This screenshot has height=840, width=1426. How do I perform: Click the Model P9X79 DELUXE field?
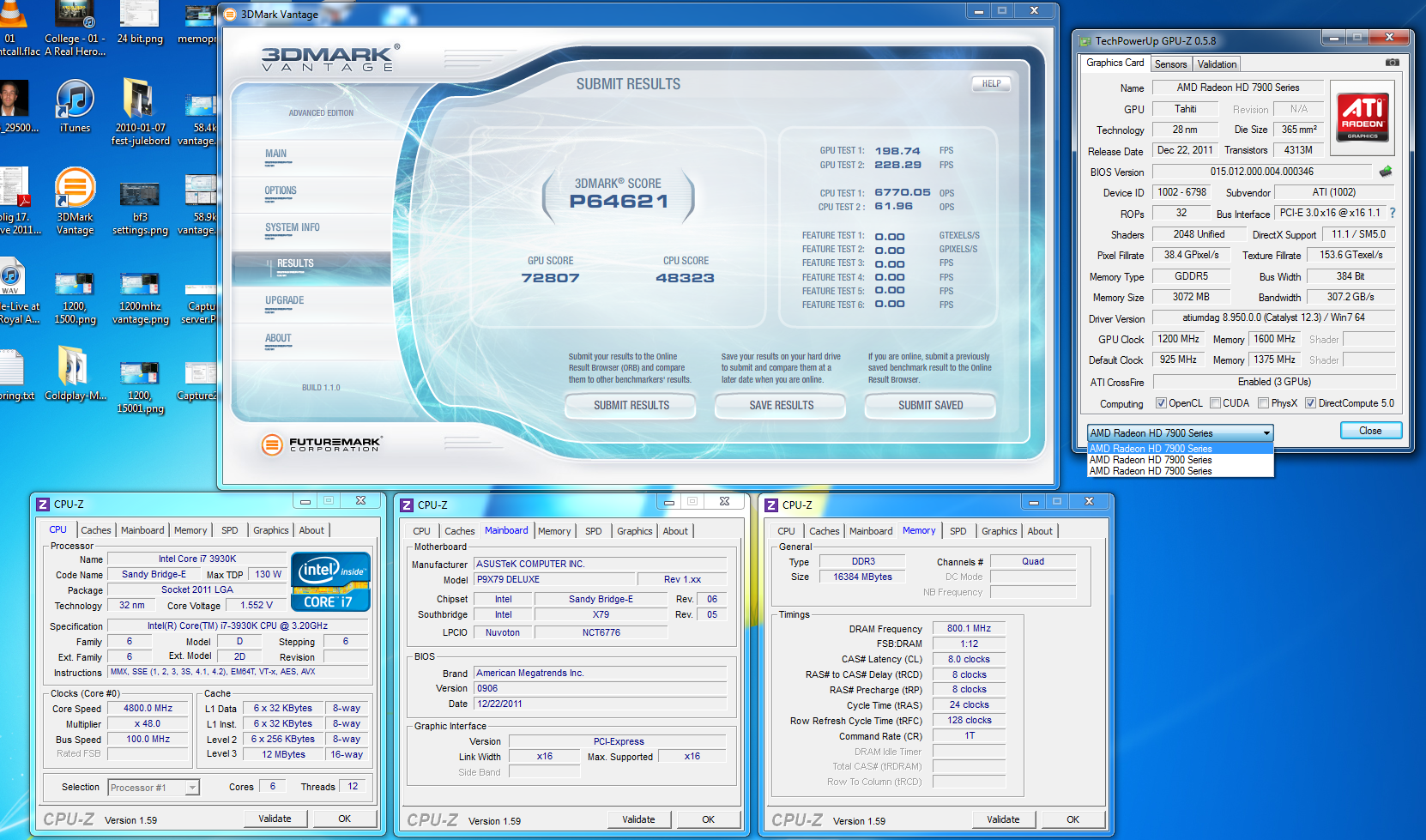[555, 579]
